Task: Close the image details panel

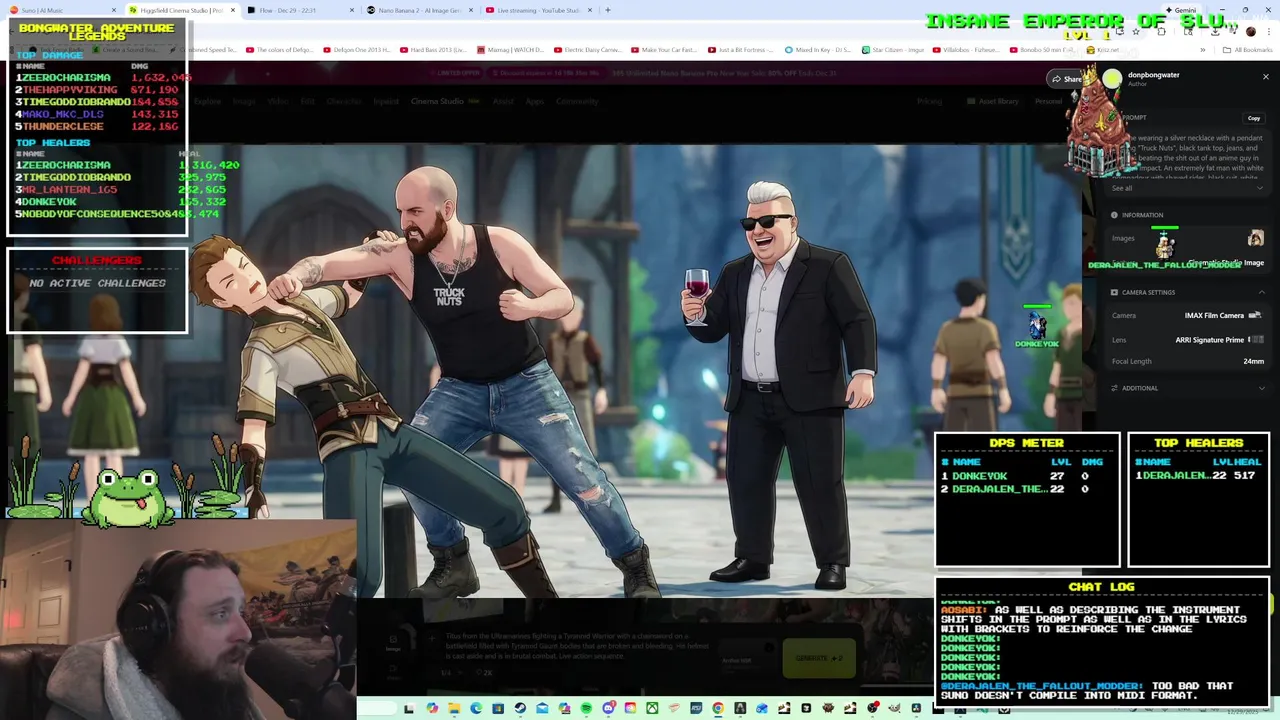Action: (x=1265, y=77)
